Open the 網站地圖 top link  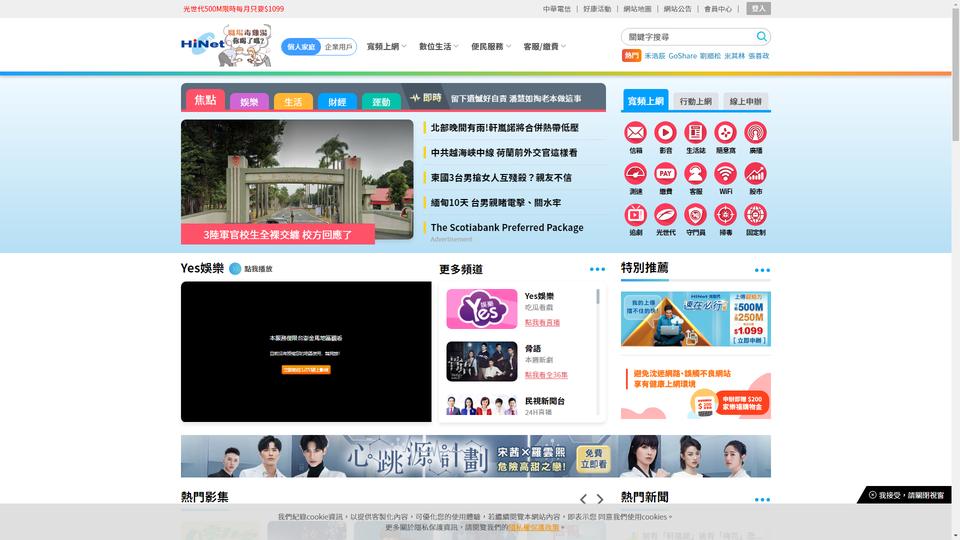(x=637, y=9)
